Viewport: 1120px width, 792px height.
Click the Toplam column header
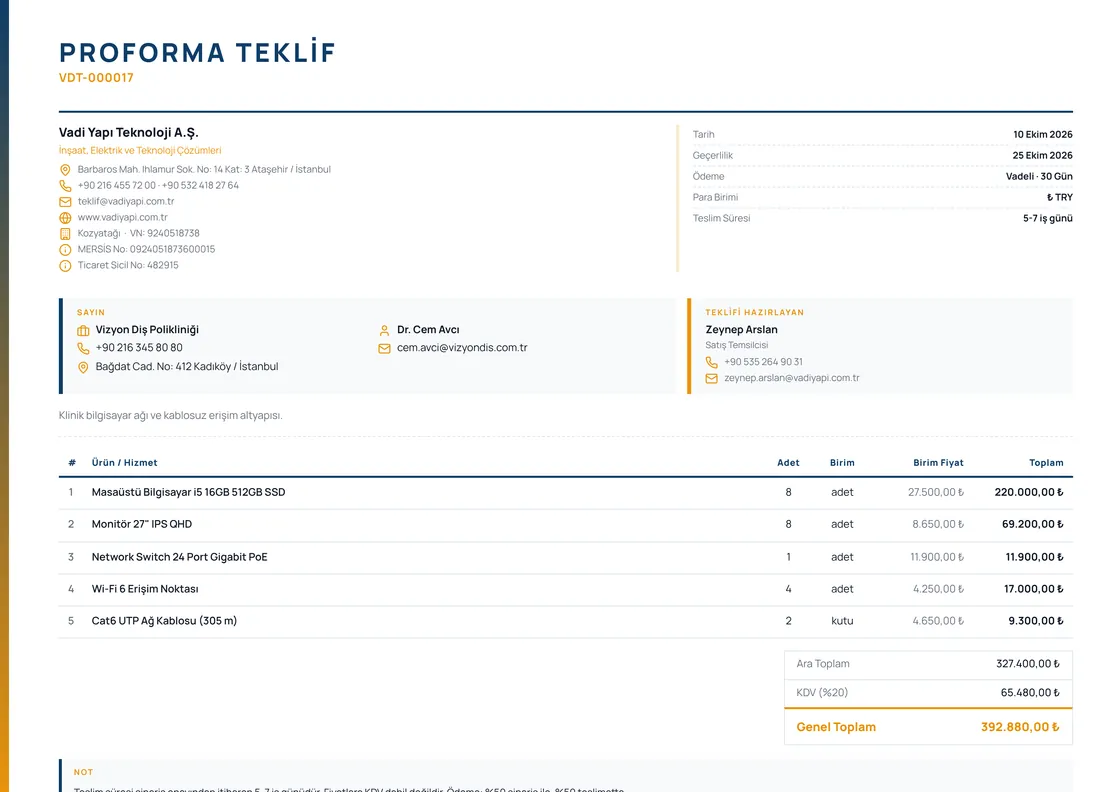(x=1046, y=463)
